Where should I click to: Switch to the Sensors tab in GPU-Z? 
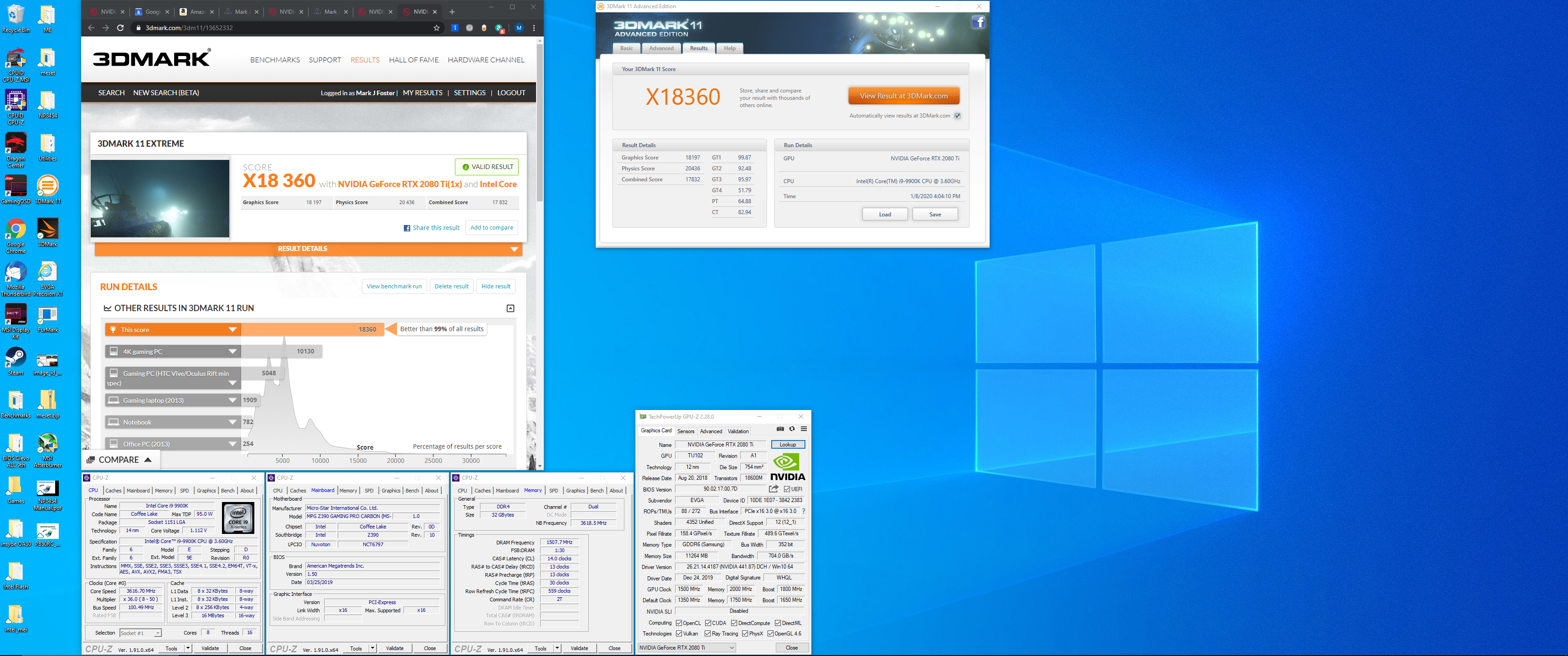coord(686,431)
